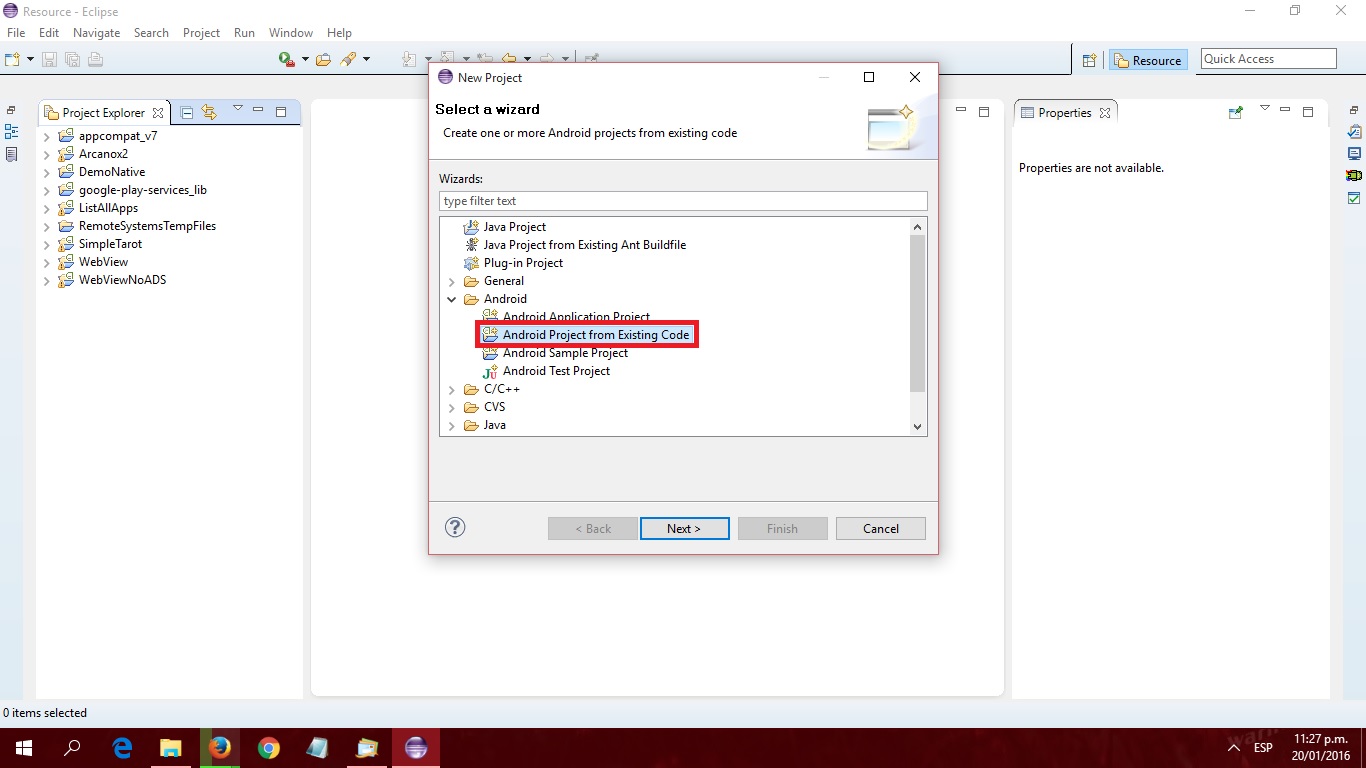Select Android Sample Project
The image size is (1366, 768).
pos(565,353)
